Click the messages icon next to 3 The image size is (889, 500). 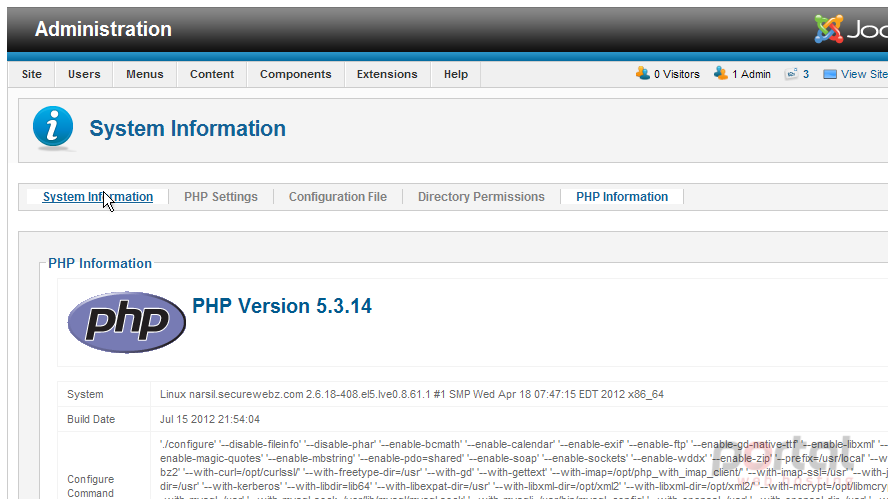tap(791, 74)
